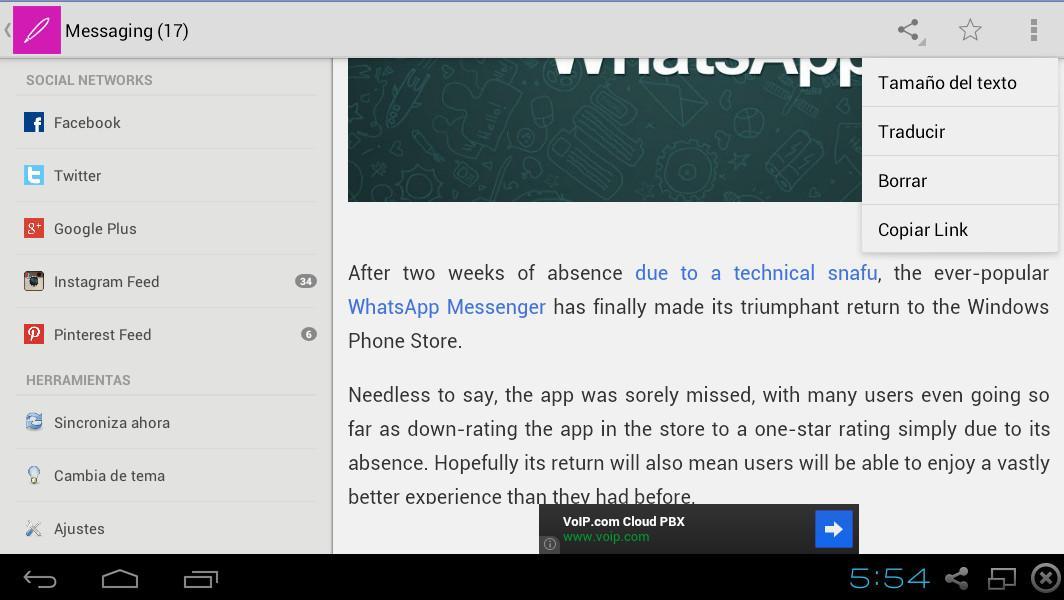Click Ajustes label text

[79, 529]
